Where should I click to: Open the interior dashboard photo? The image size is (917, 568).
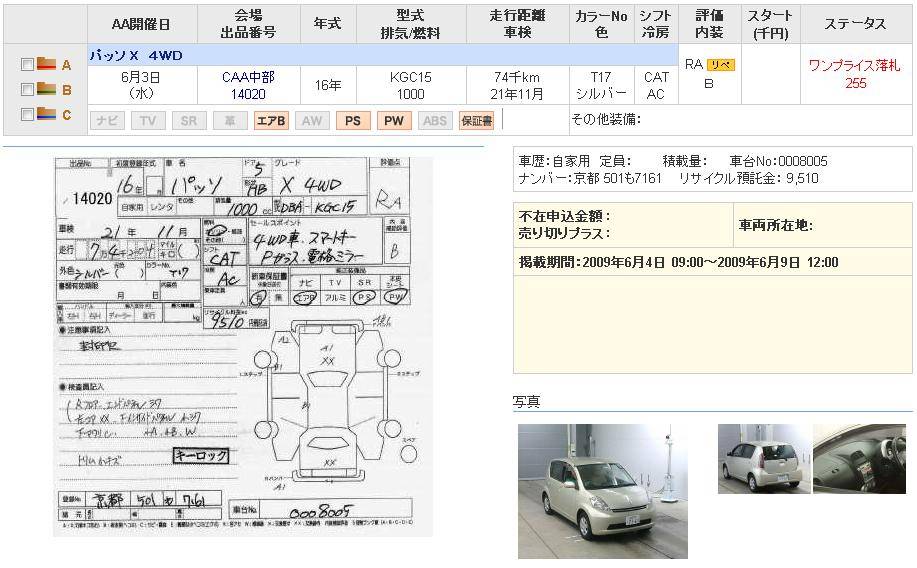(859, 459)
